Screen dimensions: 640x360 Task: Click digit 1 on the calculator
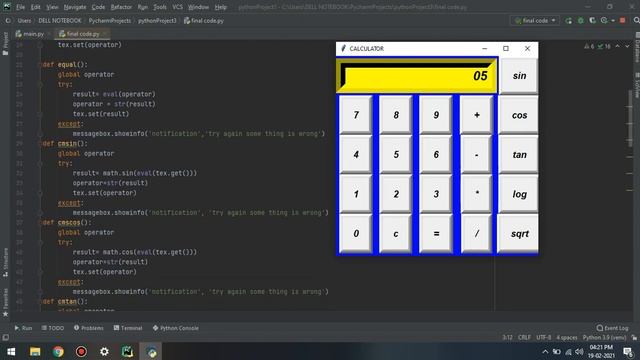(x=356, y=194)
